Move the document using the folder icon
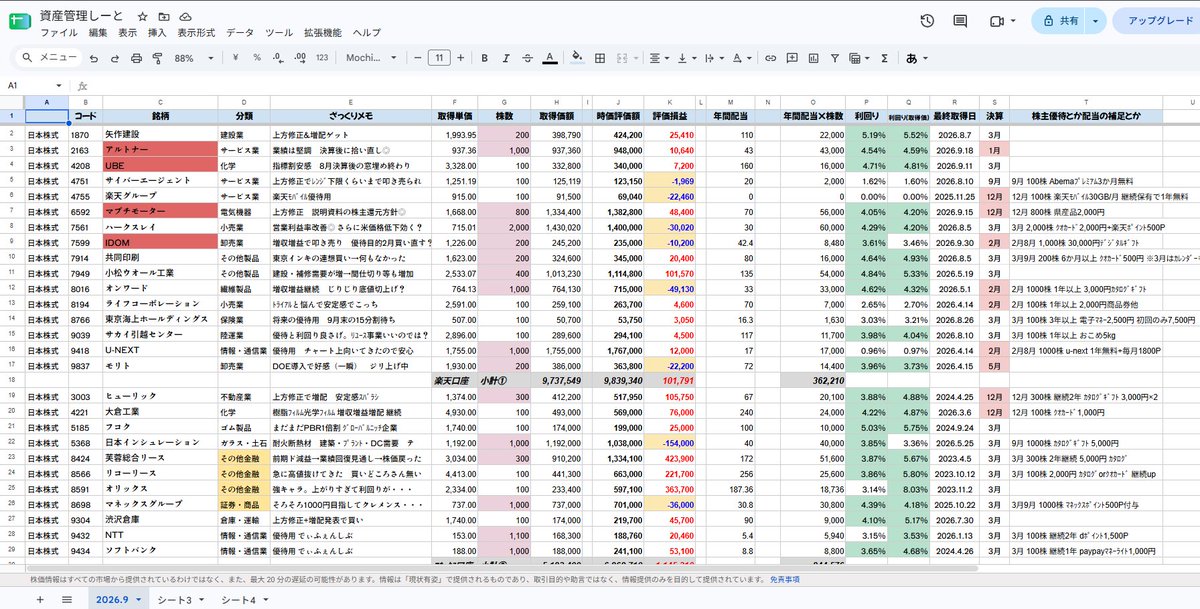 (164, 18)
